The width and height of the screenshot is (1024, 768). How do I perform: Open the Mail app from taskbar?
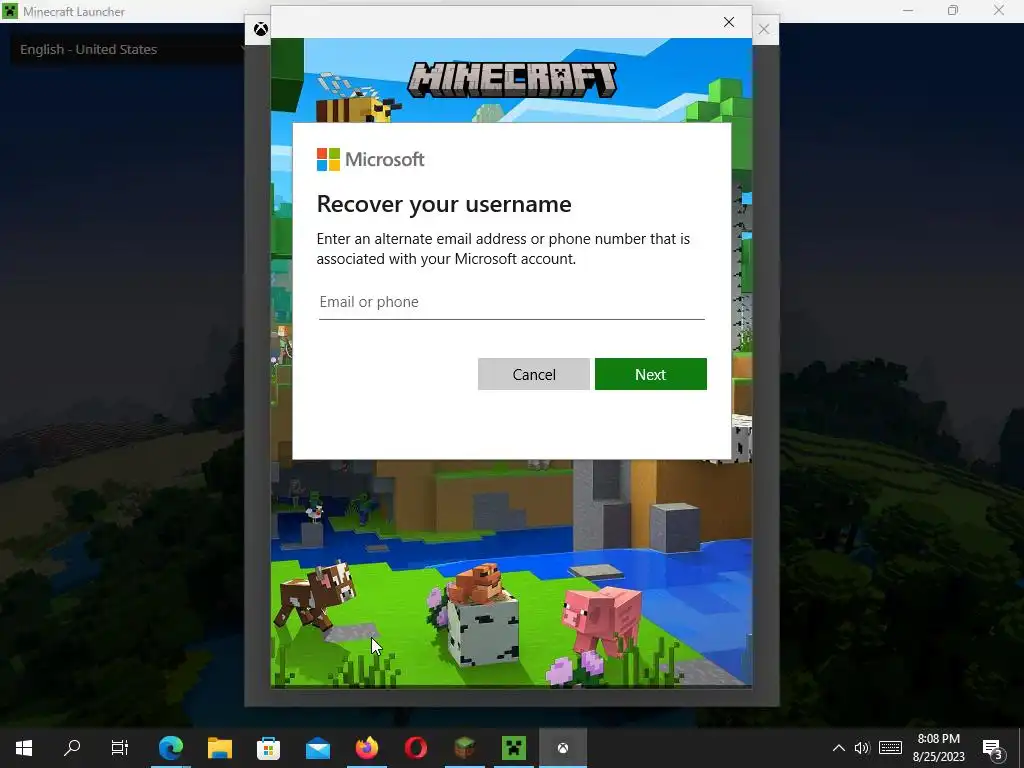[317, 748]
